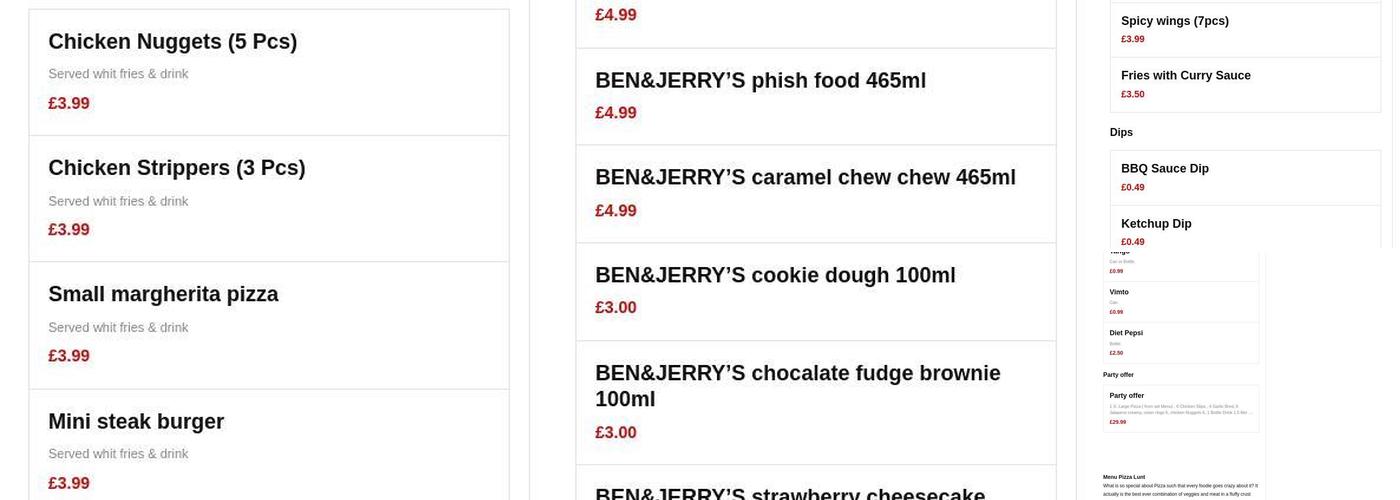Viewport: 1400px width, 500px height.
Task: Choose Fries with Curry Sauce
Action: coord(1185,76)
